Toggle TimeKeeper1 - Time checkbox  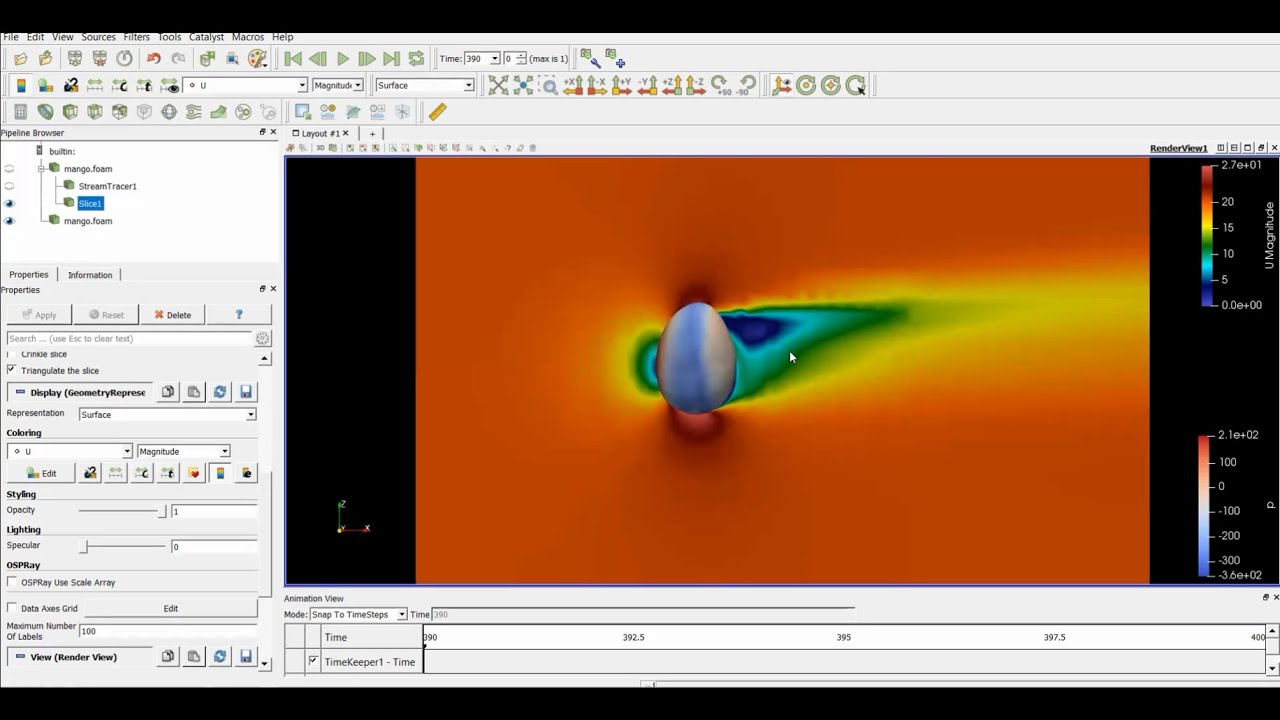(x=313, y=661)
